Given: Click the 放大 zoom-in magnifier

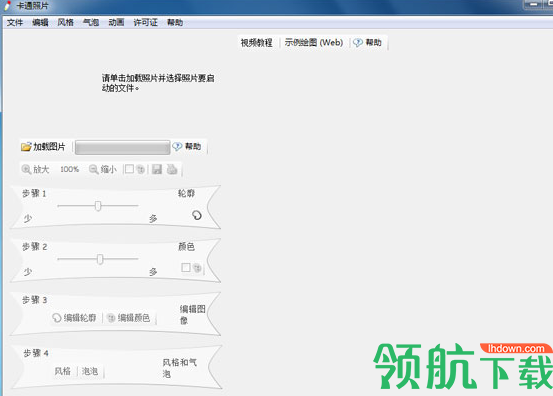Looking at the screenshot, I should 26,169.
